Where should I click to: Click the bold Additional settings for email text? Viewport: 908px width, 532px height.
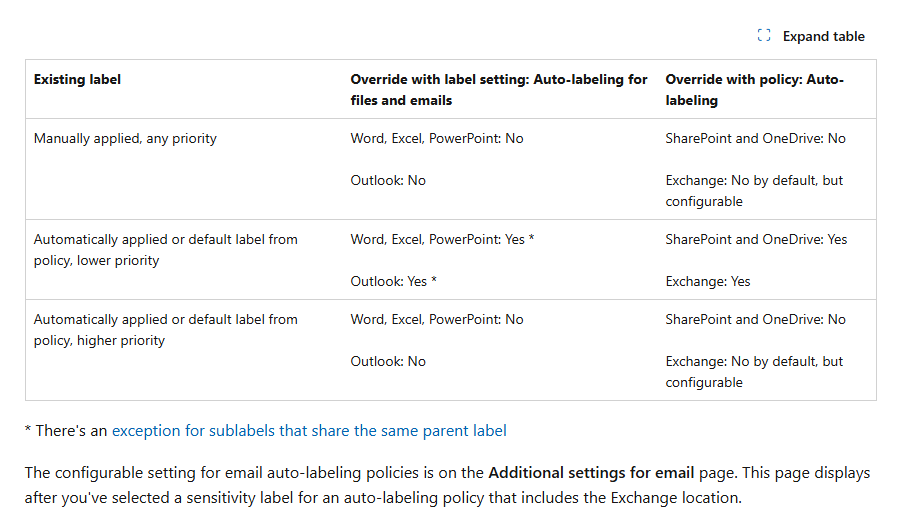591,473
